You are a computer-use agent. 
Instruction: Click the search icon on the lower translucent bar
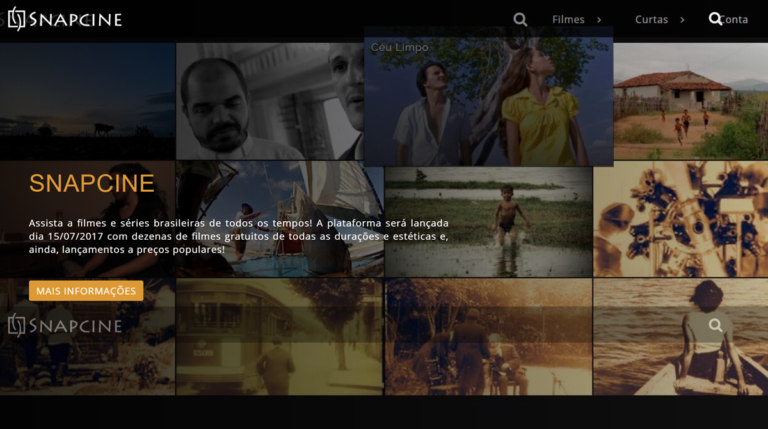[715, 325]
